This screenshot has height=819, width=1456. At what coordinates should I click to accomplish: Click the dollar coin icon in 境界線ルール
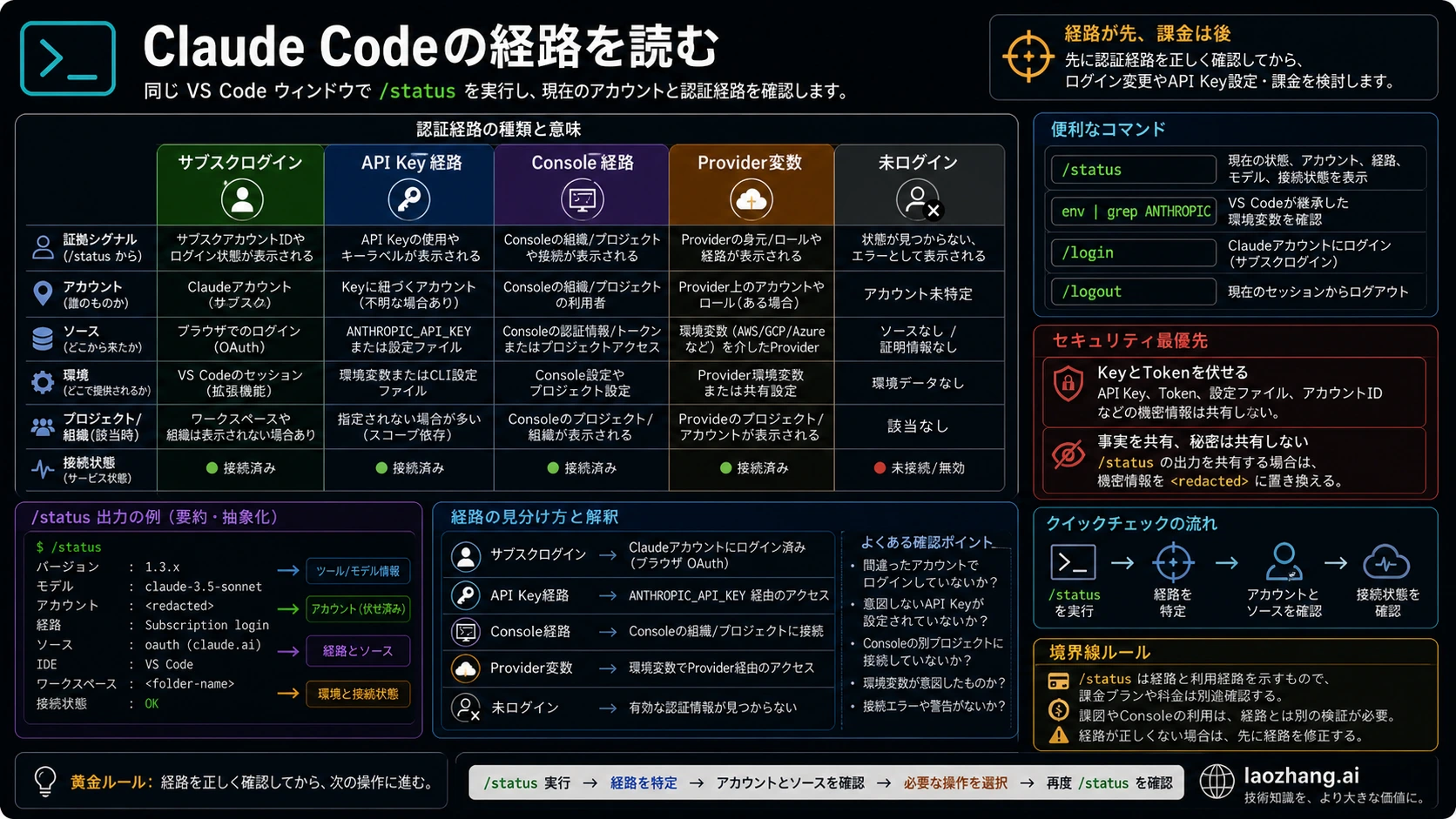click(1058, 710)
